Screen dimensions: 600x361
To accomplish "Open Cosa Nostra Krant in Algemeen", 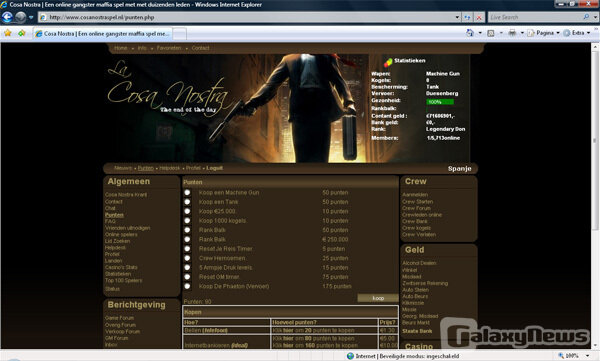I will tap(126, 195).
